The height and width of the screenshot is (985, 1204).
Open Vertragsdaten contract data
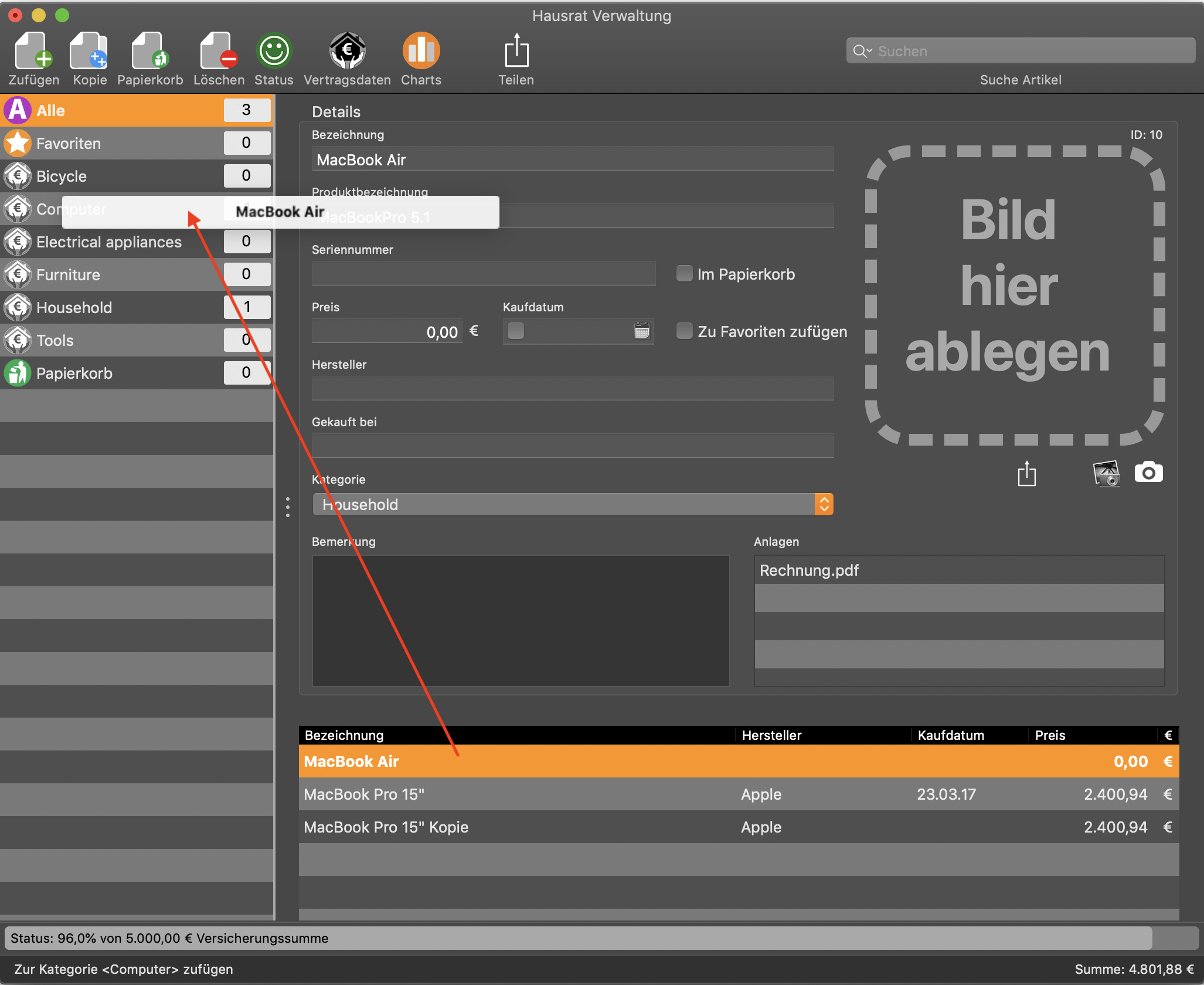(347, 51)
